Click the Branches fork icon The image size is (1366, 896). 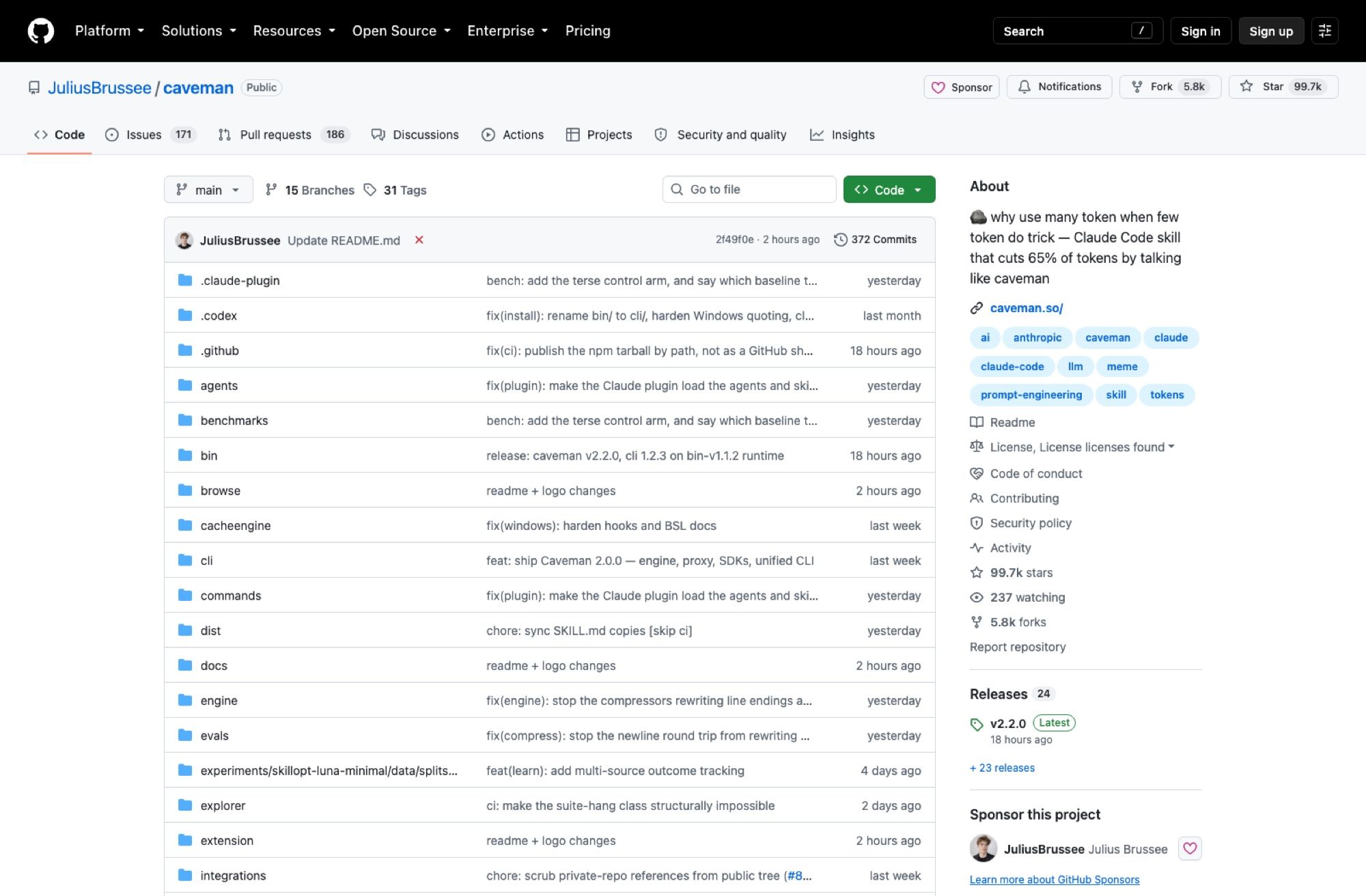pyautogui.click(x=271, y=189)
